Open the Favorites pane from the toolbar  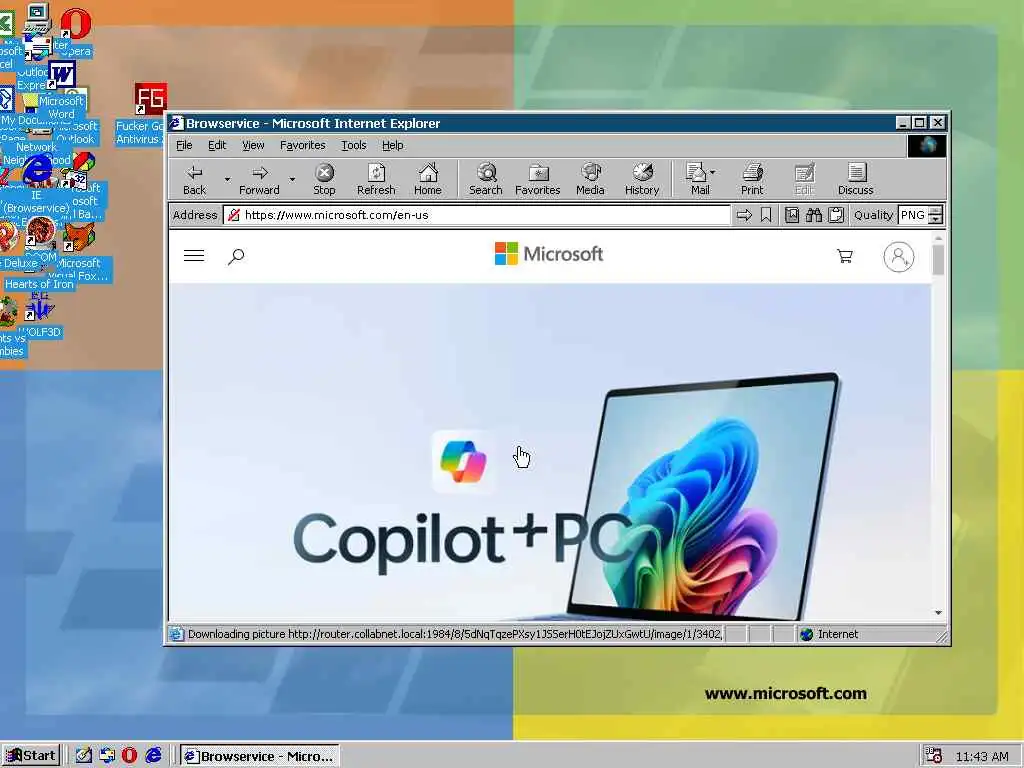(x=537, y=179)
